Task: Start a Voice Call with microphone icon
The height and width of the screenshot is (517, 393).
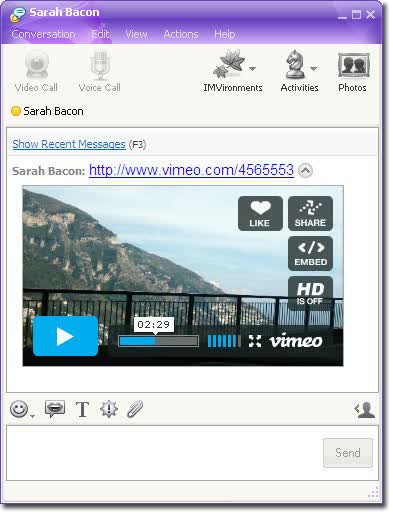Action: [100, 65]
